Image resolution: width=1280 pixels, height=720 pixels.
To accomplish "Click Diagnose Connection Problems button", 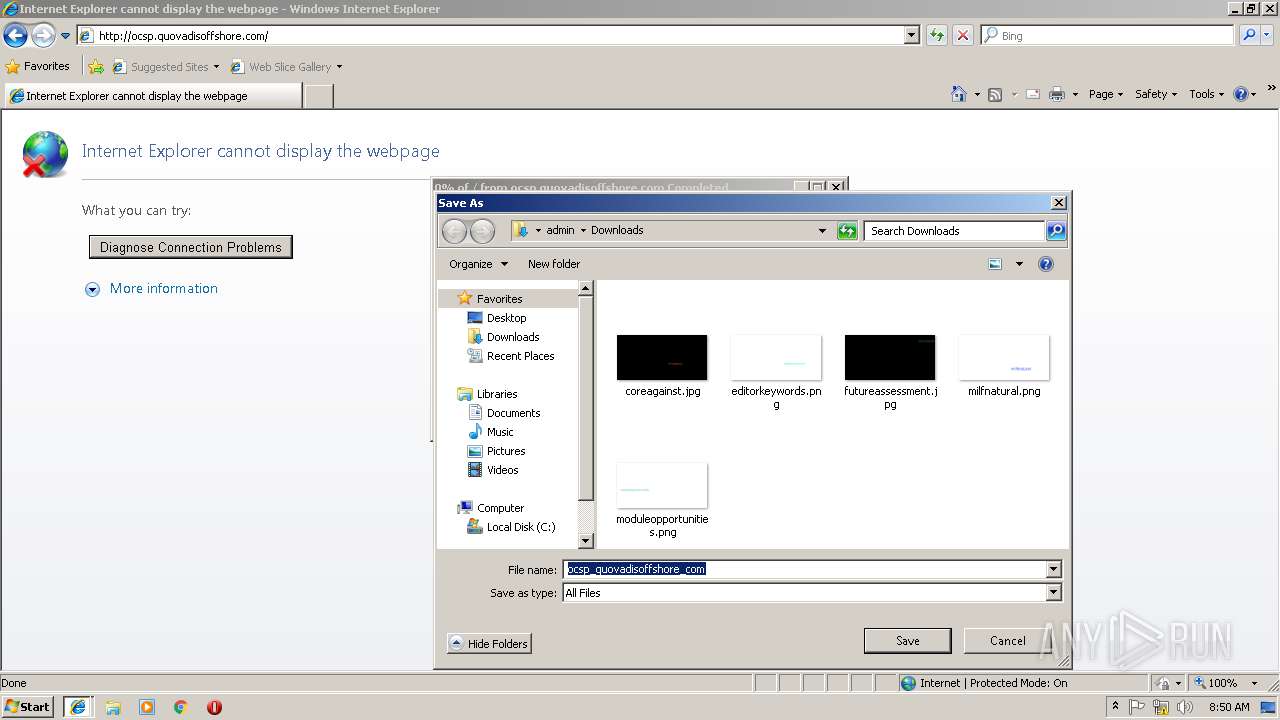I will (190, 247).
